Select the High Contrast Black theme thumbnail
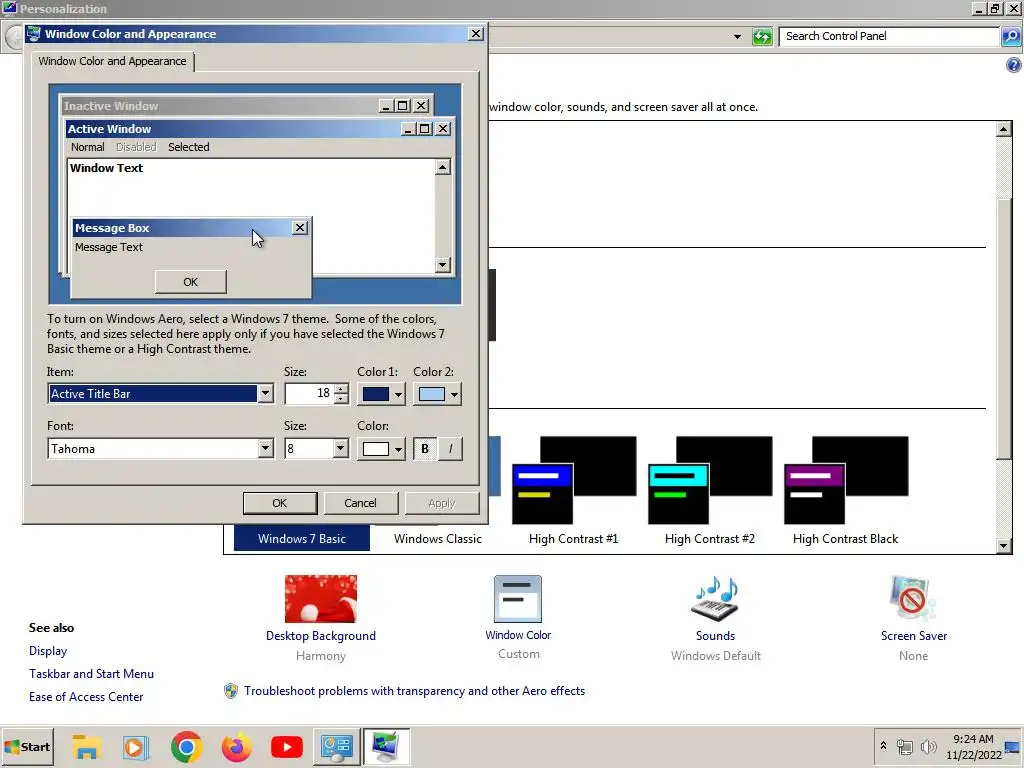1024x768 pixels. (846, 480)
